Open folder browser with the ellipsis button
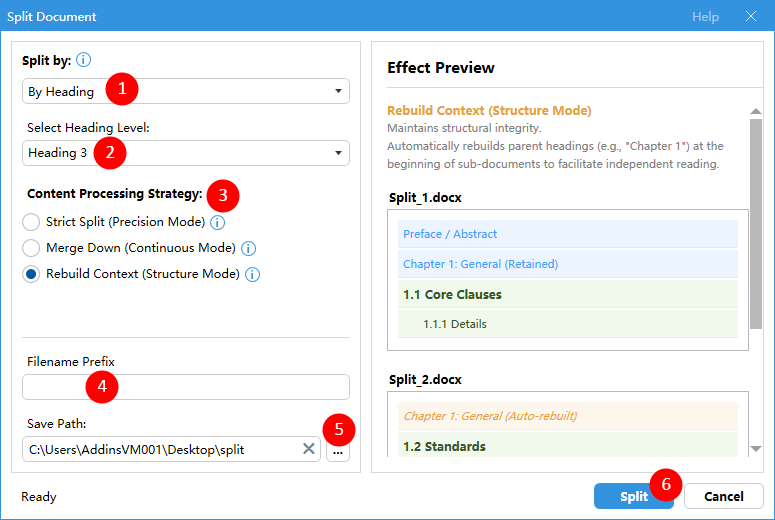This screenshot has height=520, width=775. 338,450
